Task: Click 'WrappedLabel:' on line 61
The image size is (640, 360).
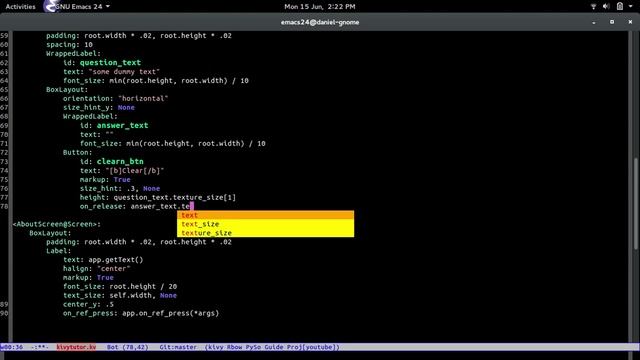Action: coord(73,53)
